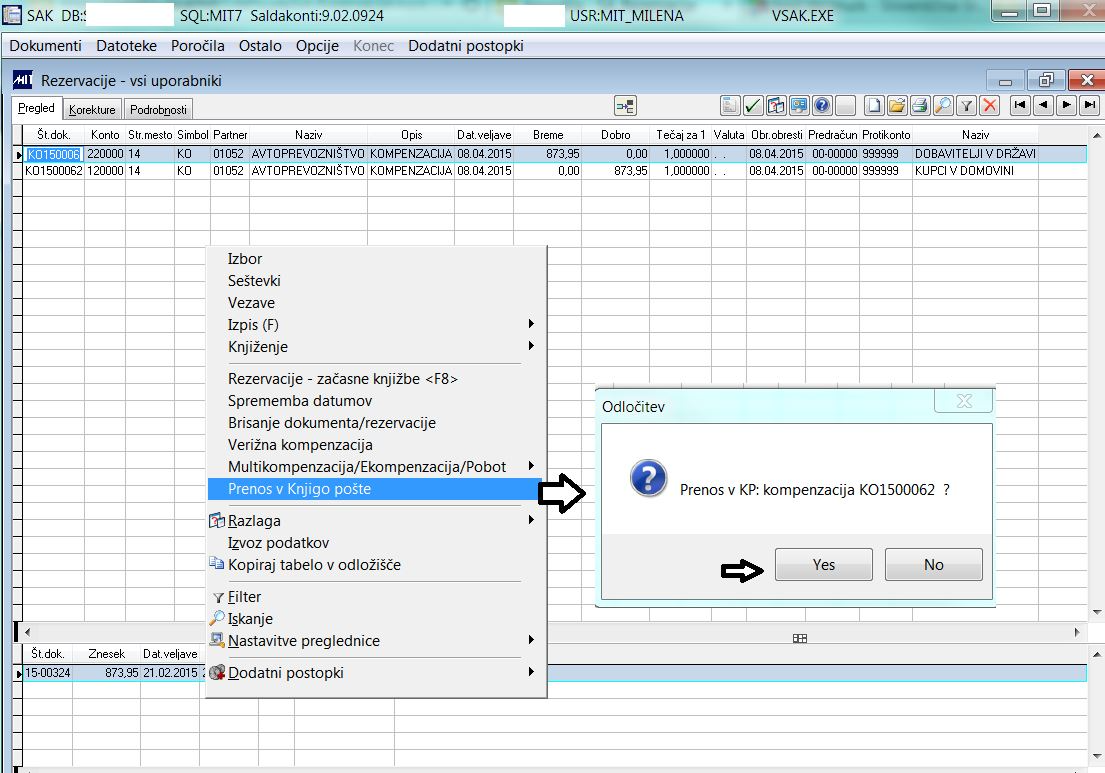Click the green checkmark toolbar icon

click(753, 105)
